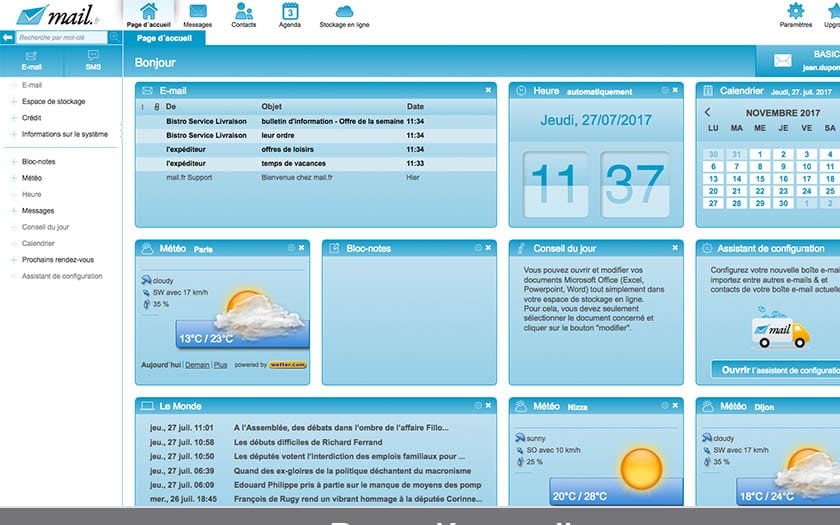The image size is (840, 525).
Task: Add Bloc-notes widget from sidebar
Action: click(14, 162)
